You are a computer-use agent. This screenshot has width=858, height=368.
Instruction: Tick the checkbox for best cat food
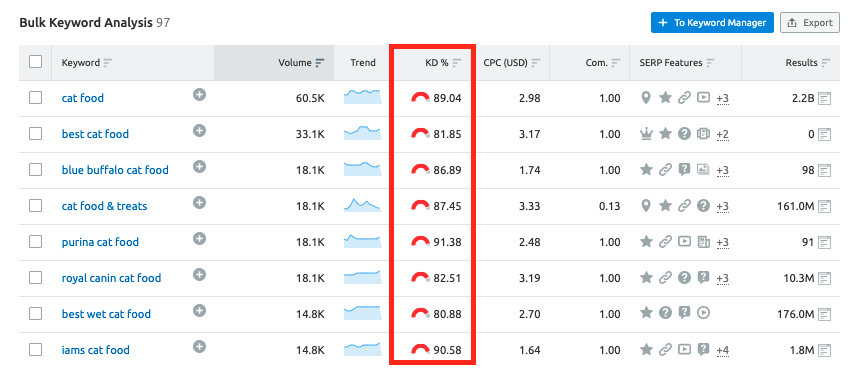pos(36,134)
